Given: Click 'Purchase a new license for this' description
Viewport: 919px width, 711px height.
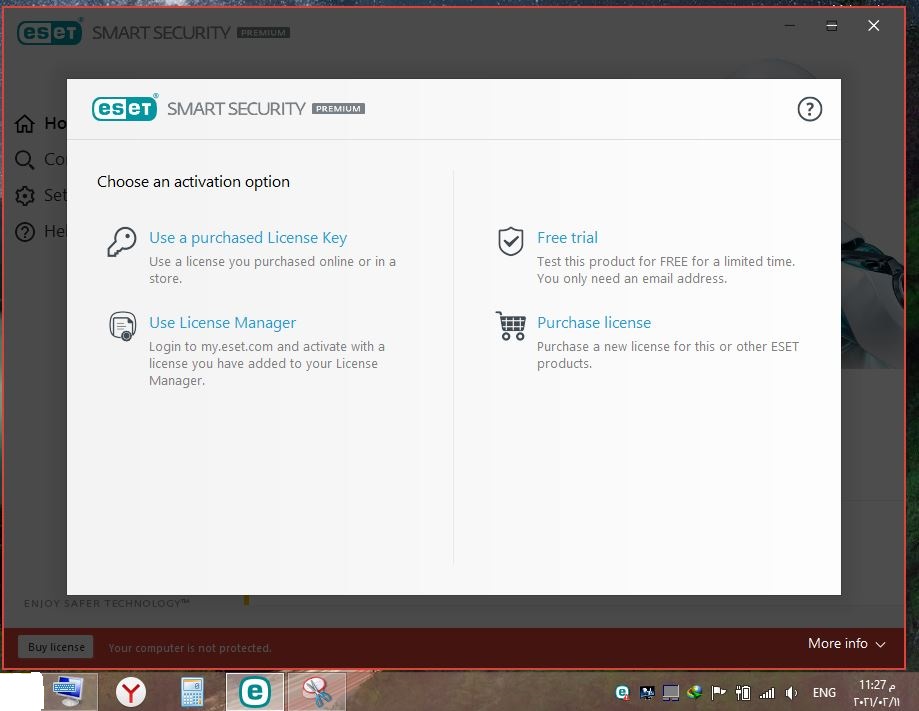Looking at the screenshot, I should 668,355.
